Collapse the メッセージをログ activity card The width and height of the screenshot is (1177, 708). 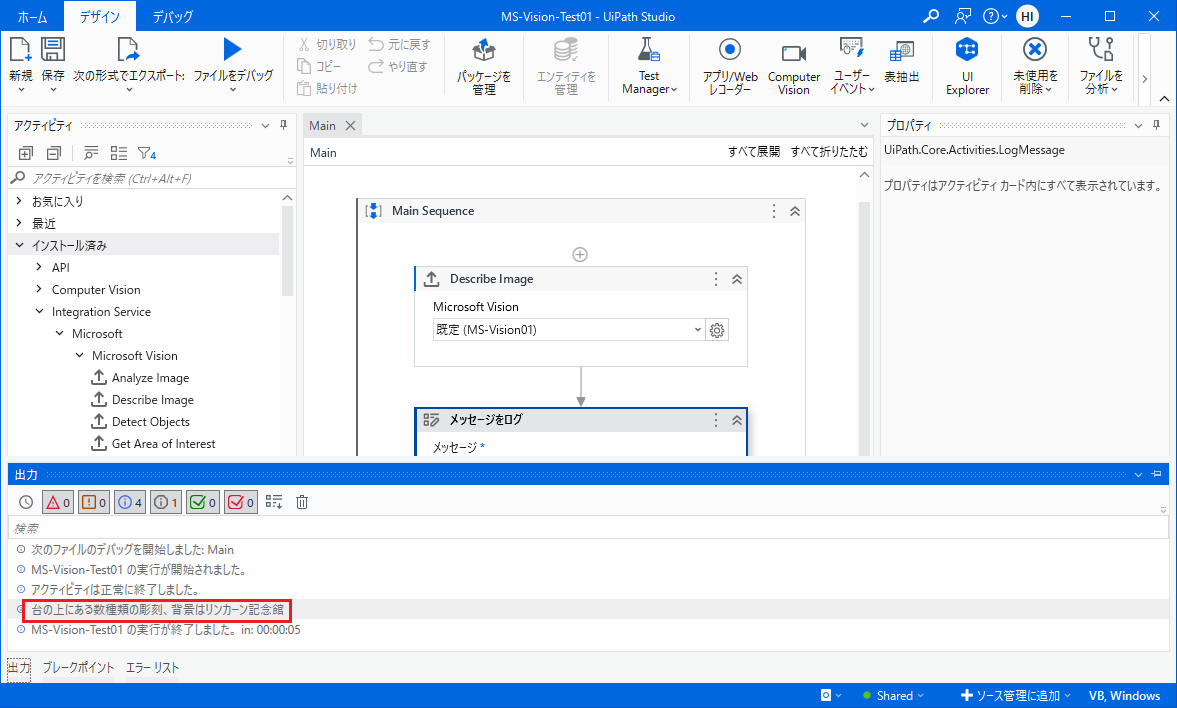tap(737, 420)
